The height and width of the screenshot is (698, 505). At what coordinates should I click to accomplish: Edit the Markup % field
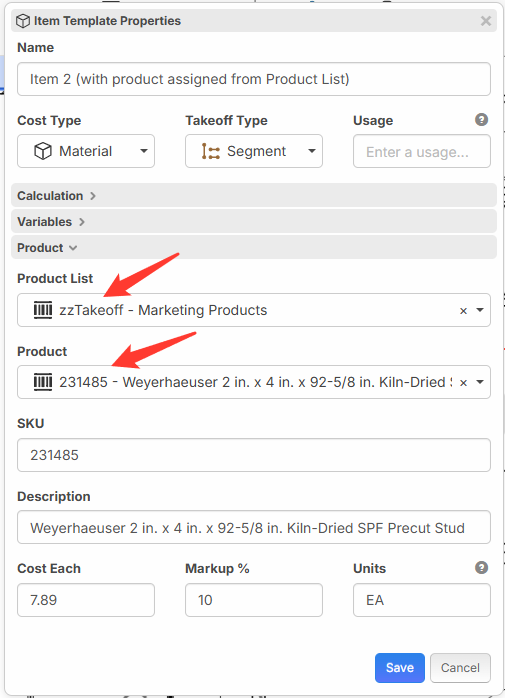click(x=254, y=600)
